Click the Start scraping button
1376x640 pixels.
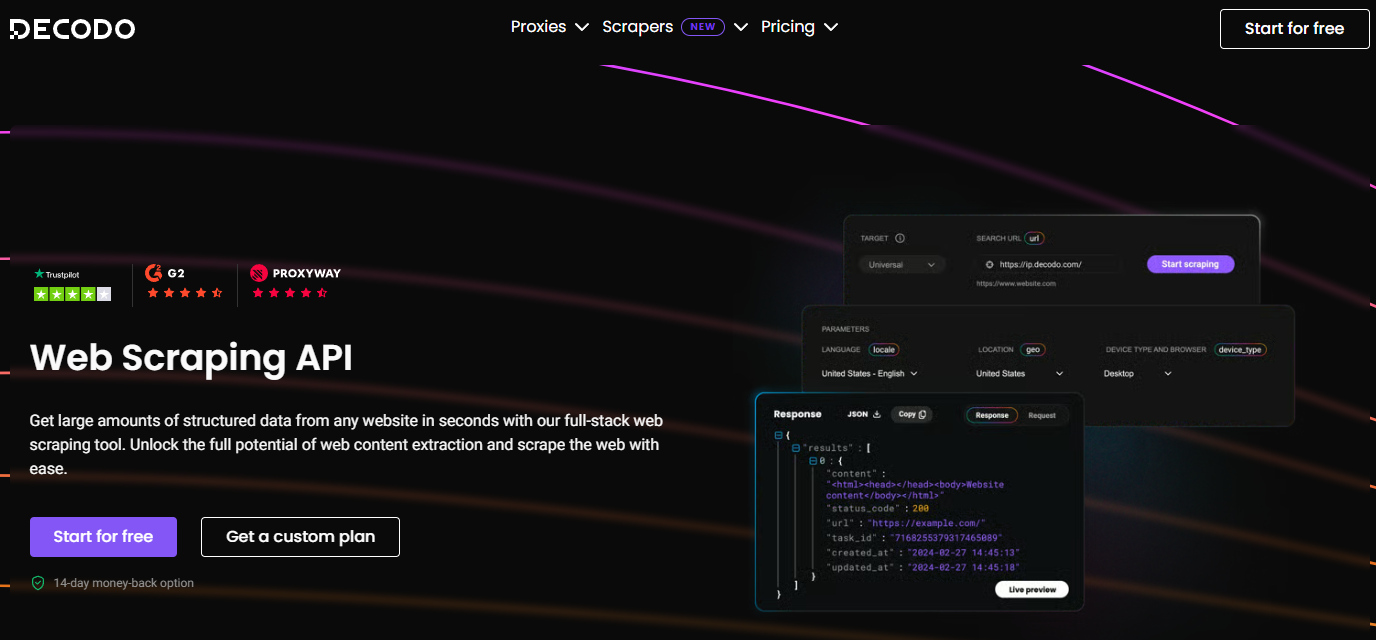pos(1190,265)
